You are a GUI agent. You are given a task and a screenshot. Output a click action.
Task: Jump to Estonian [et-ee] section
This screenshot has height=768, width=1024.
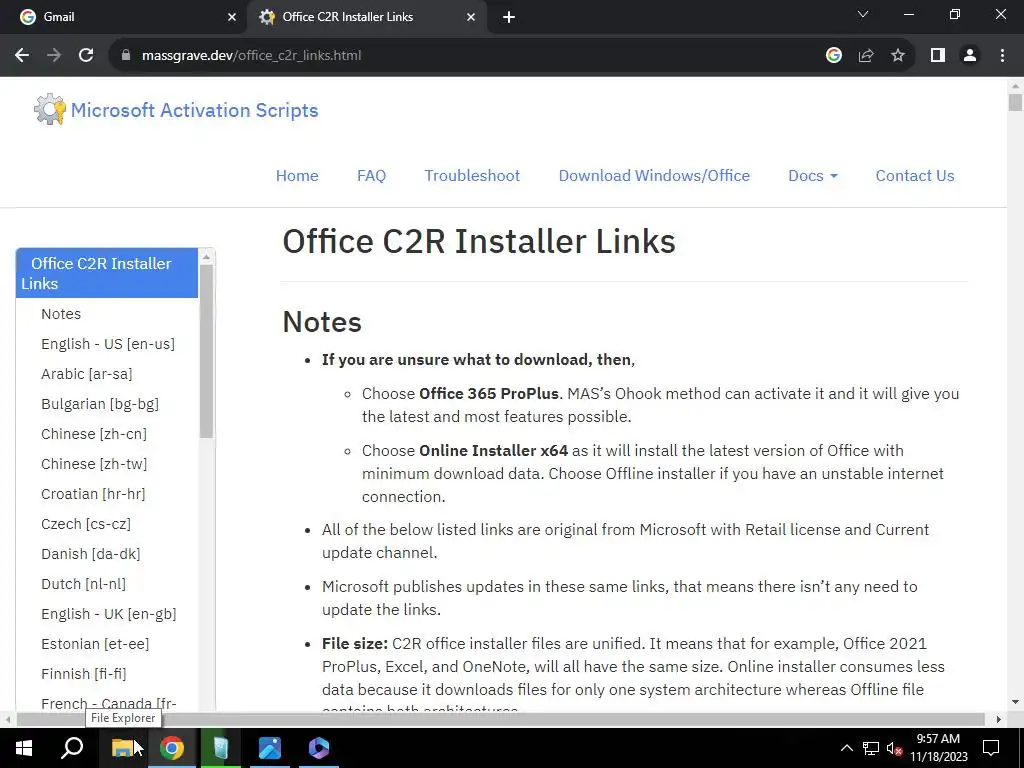[95, 645]
